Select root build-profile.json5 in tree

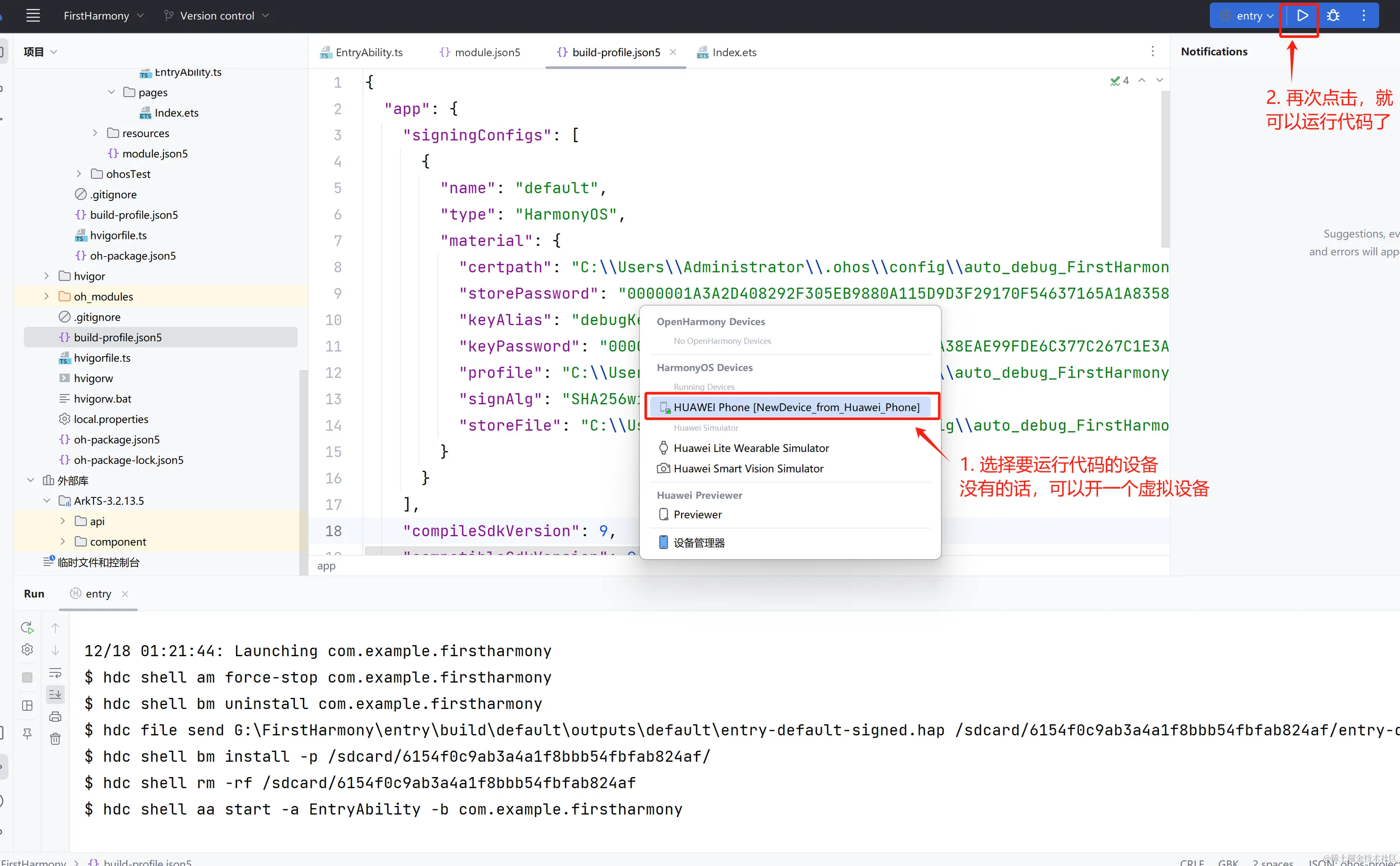pyautogui.click(x=160, y=337)
